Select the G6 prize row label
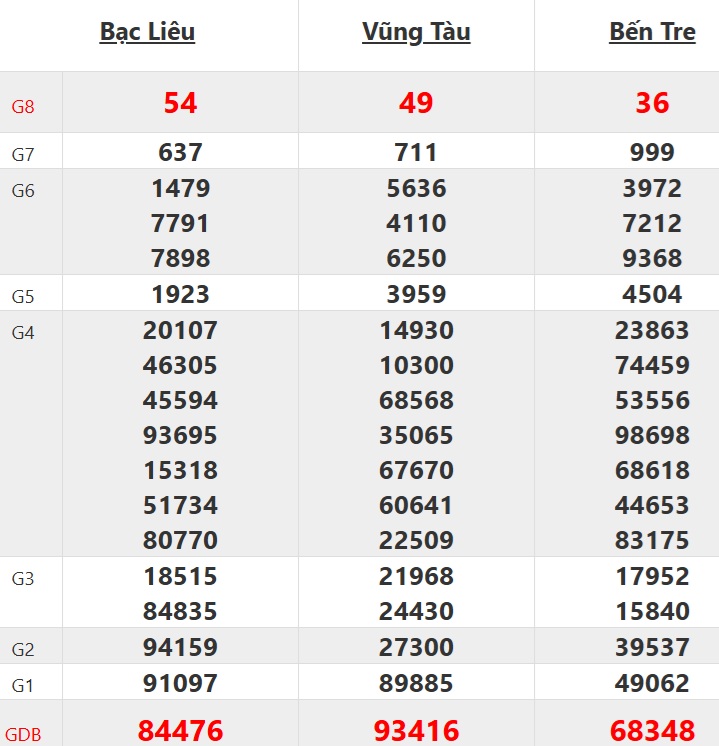This screenshot has width=719, height=746. click(23, 191)
